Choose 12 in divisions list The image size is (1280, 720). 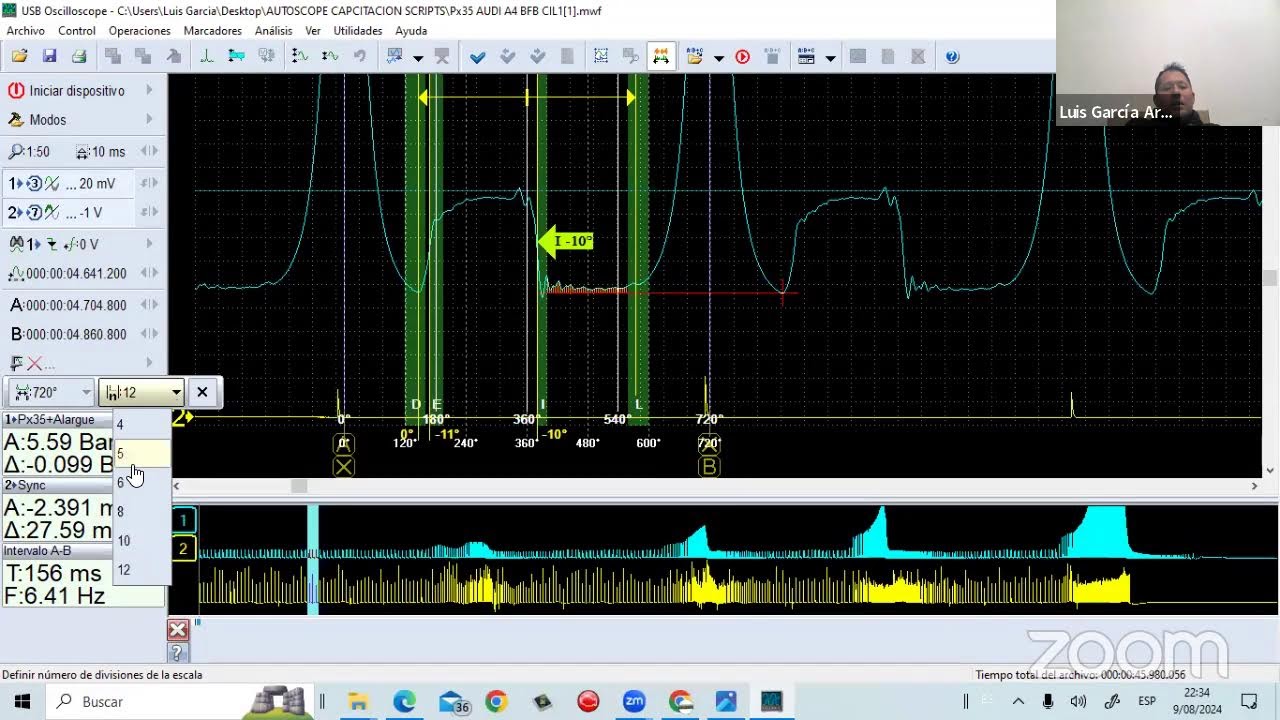click(x=141, y=569)
